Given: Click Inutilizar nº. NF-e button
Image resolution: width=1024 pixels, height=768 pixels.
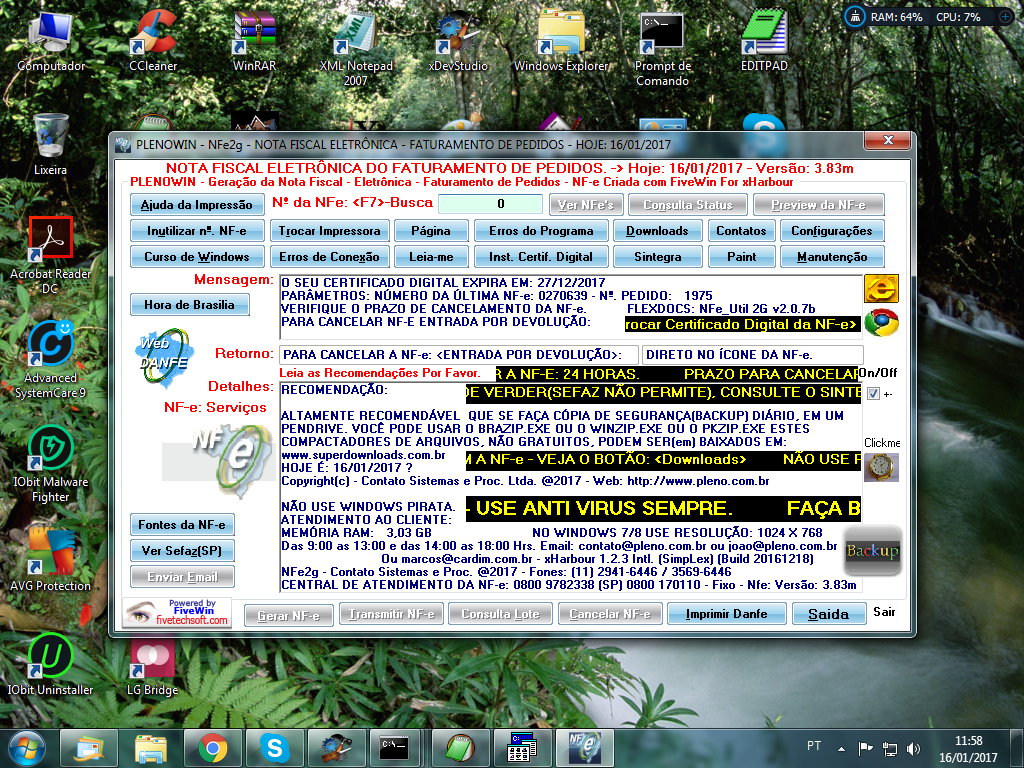Looking at the screenshot, I should pyautogui.click(x=197, y=231).
